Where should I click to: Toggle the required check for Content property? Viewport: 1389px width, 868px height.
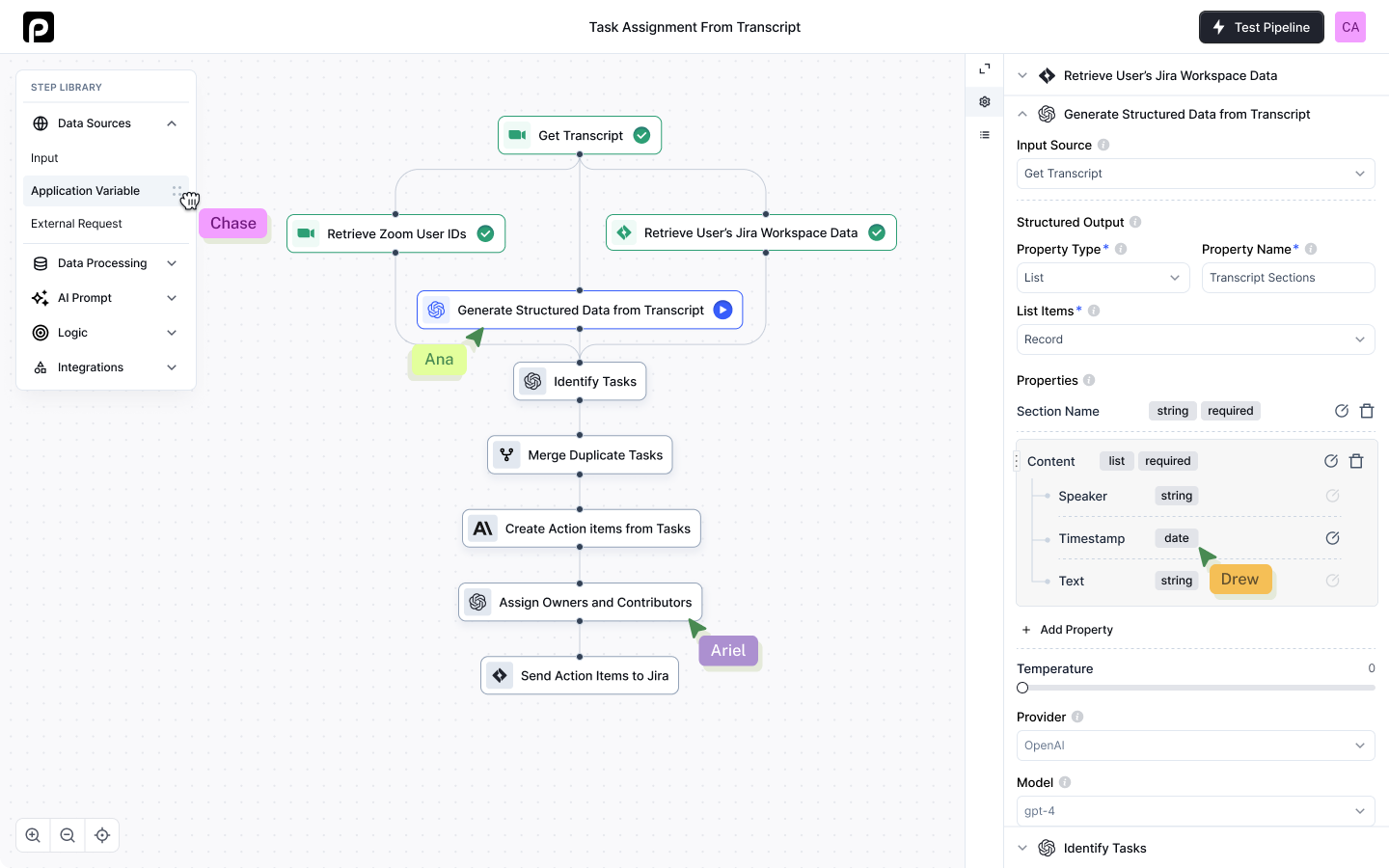coord(1331,461)
